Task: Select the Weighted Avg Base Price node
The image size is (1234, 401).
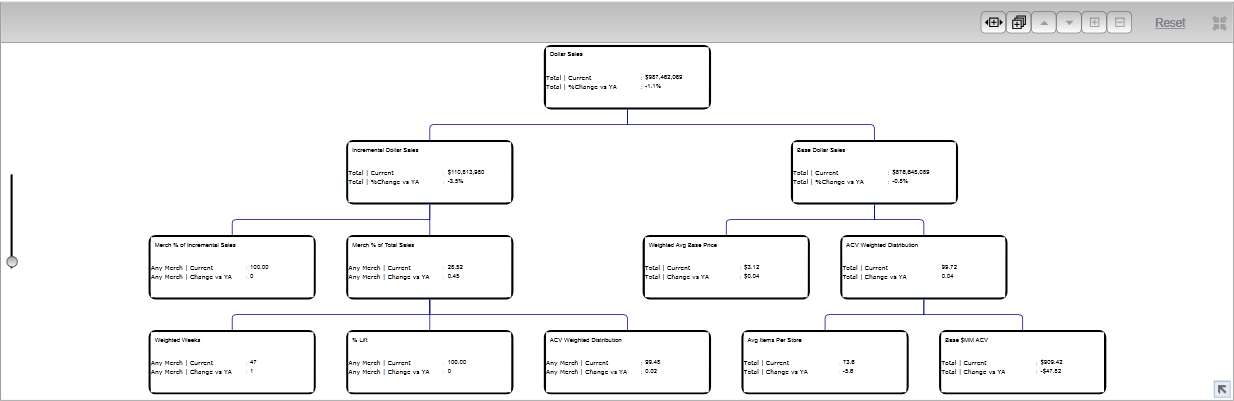Action: (x=726, y=267)
